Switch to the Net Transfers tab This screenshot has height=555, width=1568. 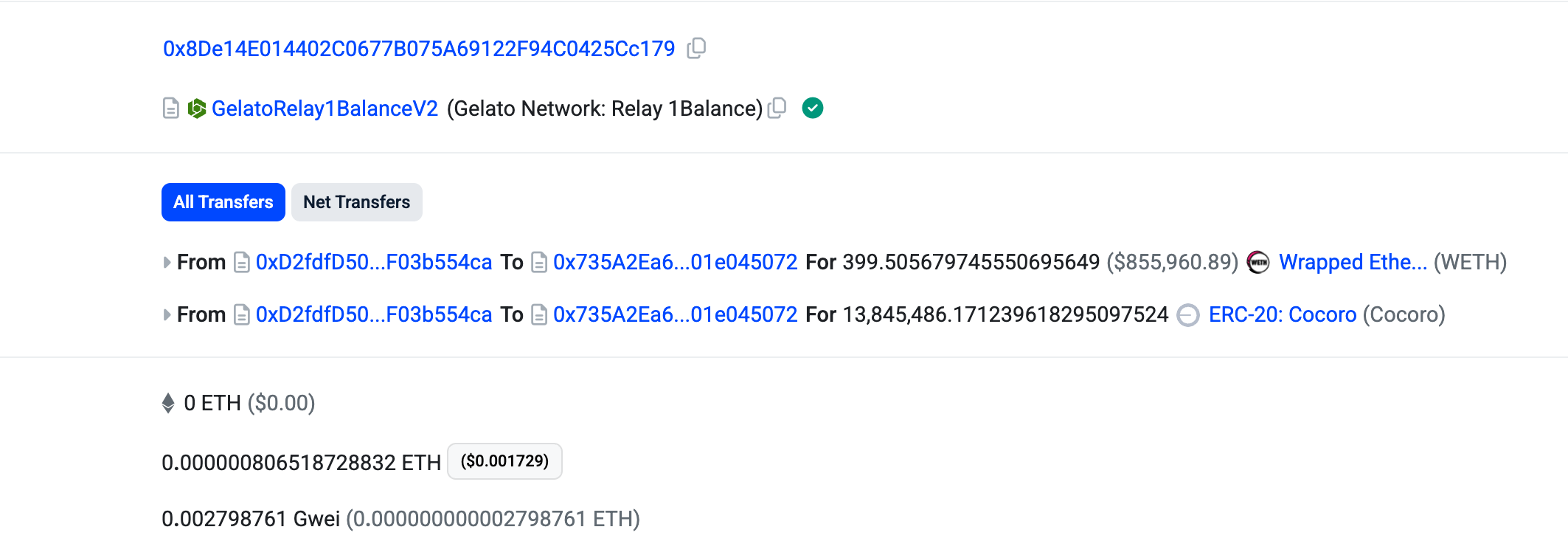tap(356, 202)
